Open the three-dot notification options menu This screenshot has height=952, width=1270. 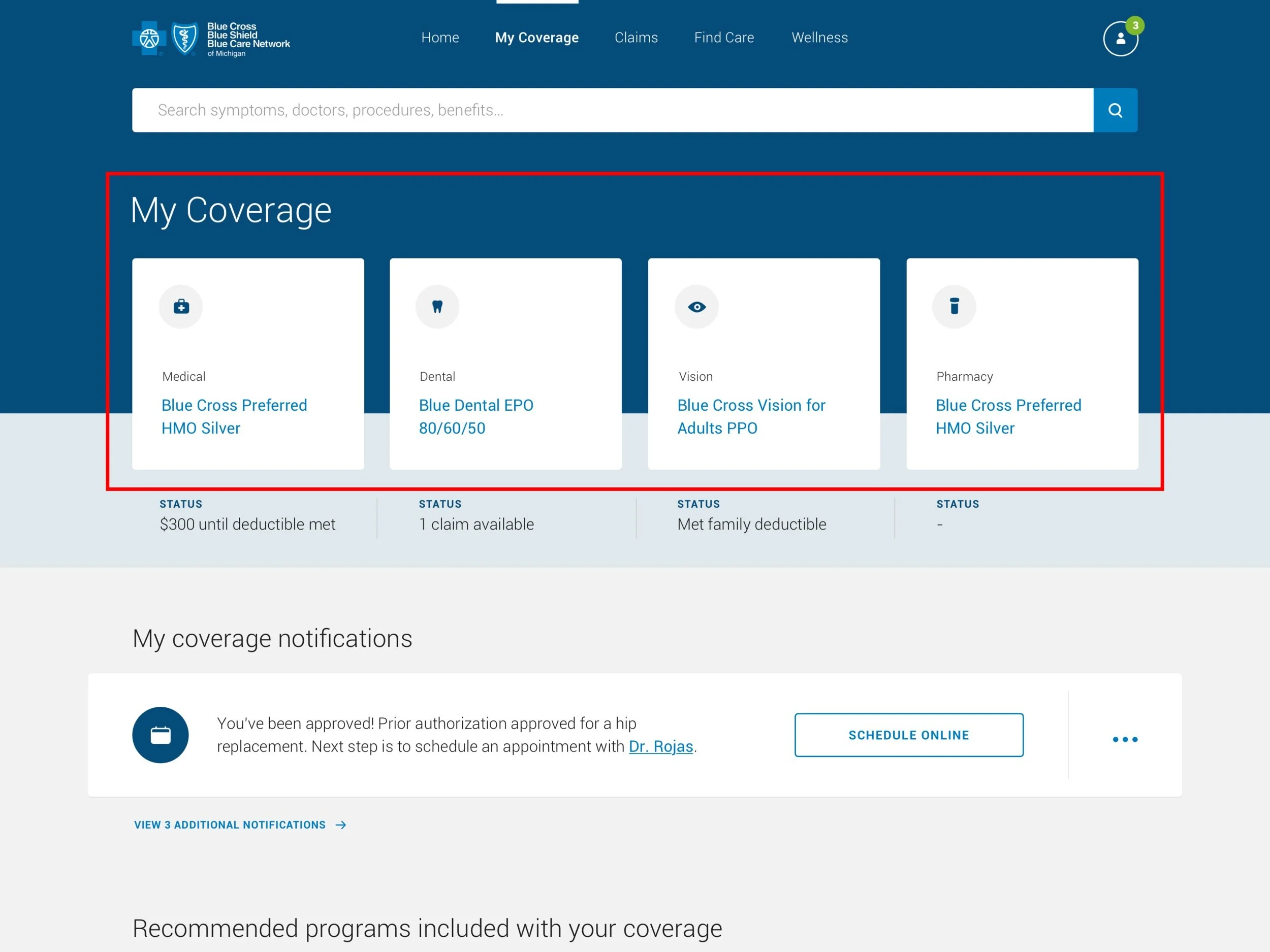tap(1124, 739)
